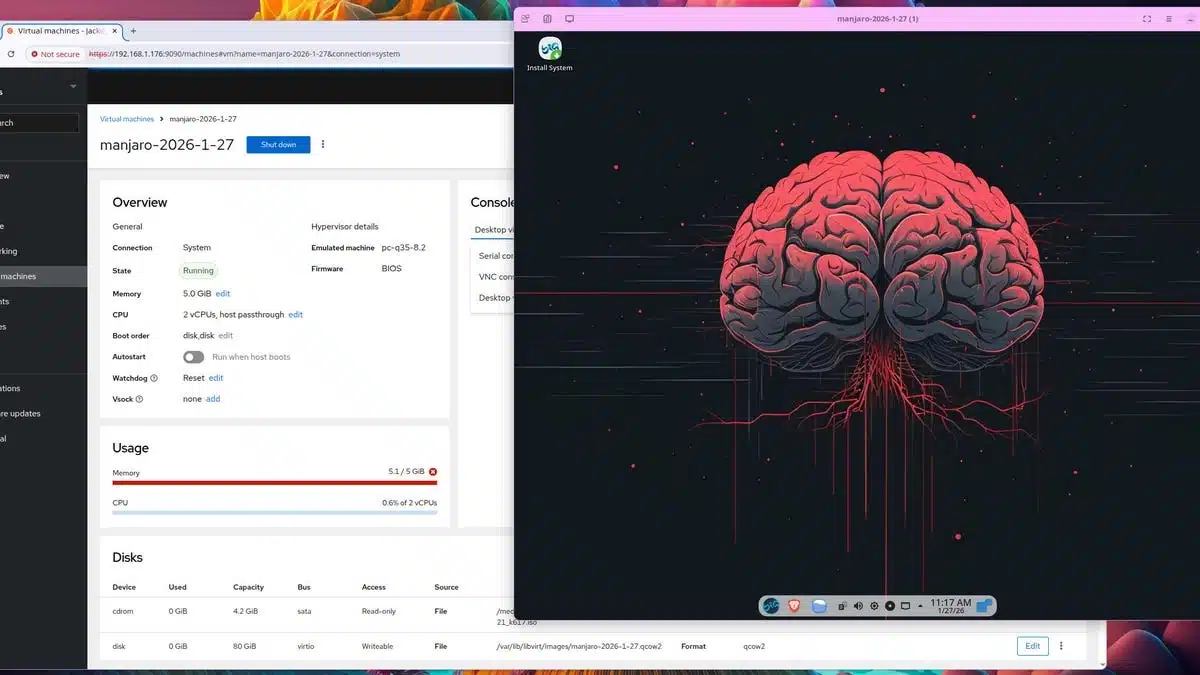Image resolution: width=1200 pixels, height=675 pixels.
Task: Select the Virtual machines browser tab
Action: [x=60, y=31]
